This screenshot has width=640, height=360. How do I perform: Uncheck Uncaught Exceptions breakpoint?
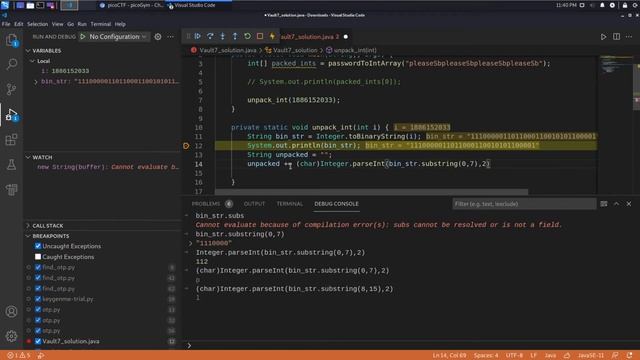[38, 246]
